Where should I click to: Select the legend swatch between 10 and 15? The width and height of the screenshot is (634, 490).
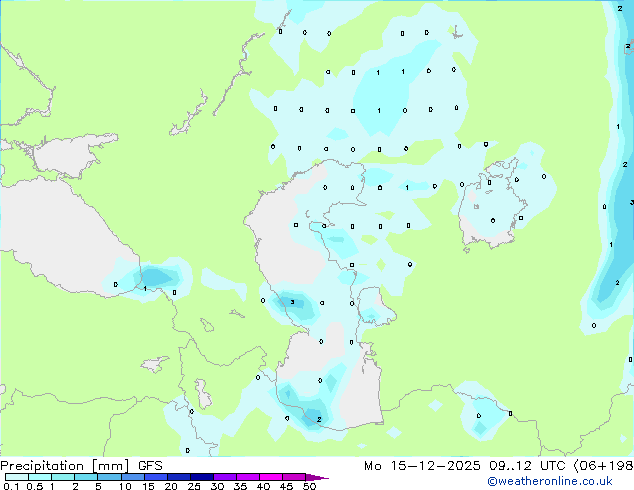coord(133,477)
